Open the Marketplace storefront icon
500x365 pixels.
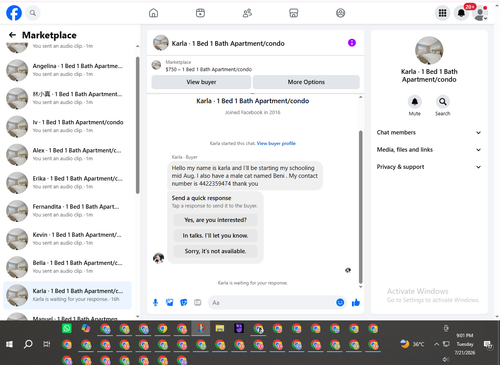point(294,13)
